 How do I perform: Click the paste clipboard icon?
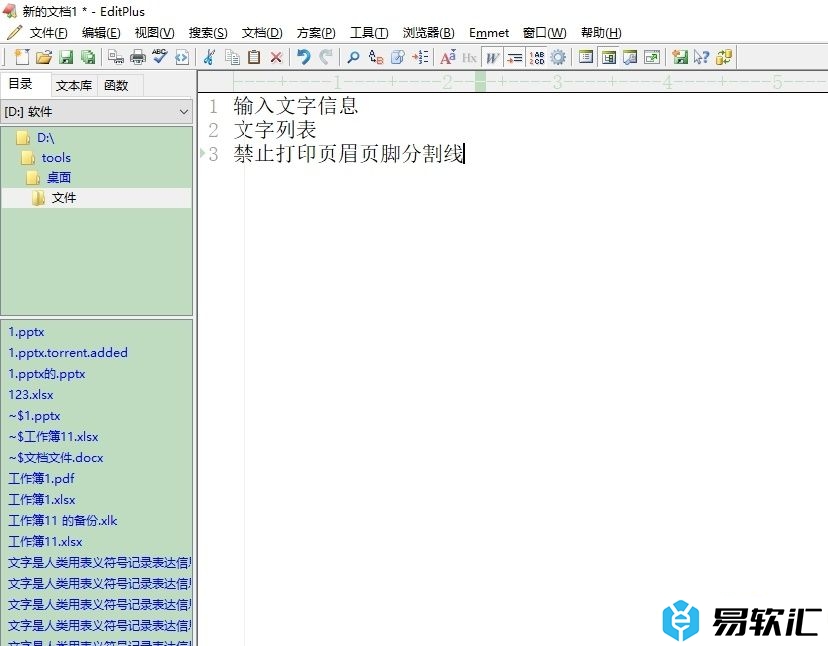(254, 57)
